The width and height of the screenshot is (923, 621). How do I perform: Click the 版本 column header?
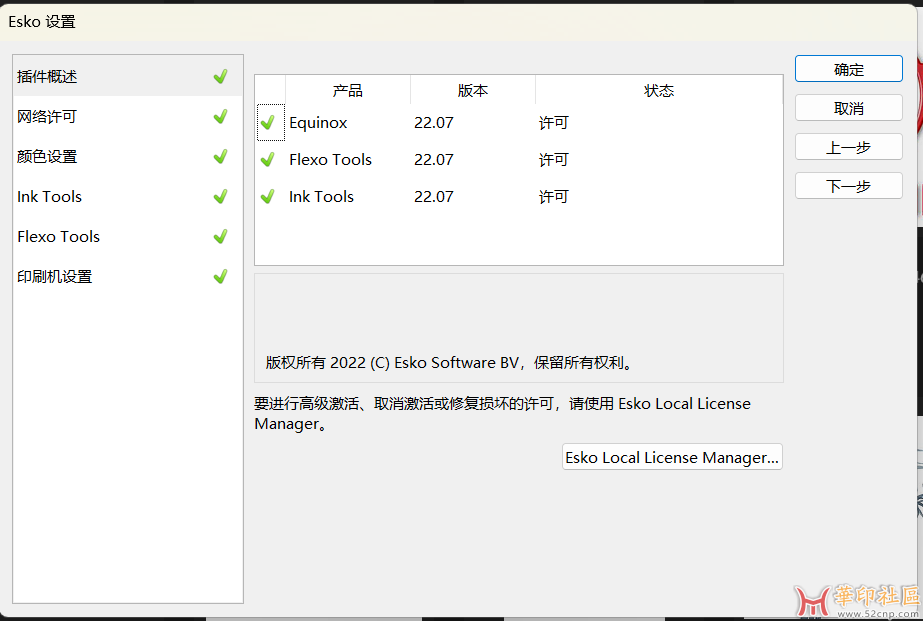472,91
